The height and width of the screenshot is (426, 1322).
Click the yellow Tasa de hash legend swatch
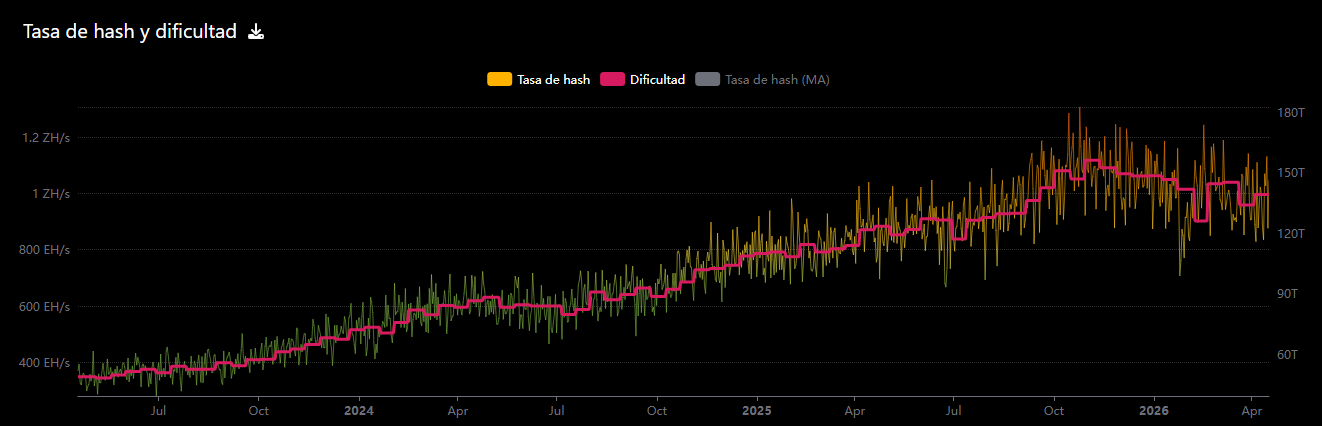click(499, 79)
